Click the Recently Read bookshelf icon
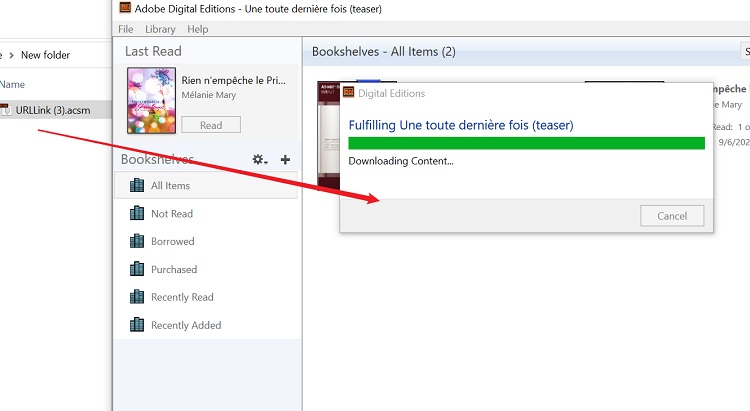750x411 pixels. coord(137,297)
